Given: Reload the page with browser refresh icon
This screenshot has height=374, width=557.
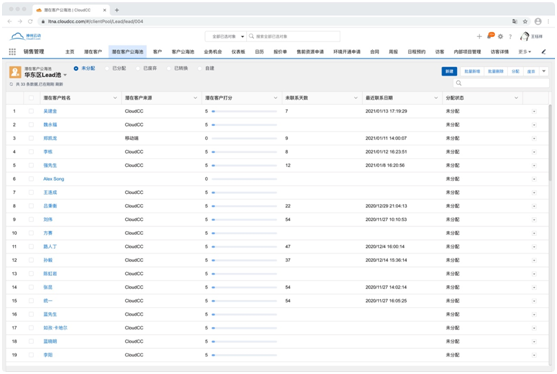Looking at the screenshot, I should pyautogui.click(x=30, y=21).
